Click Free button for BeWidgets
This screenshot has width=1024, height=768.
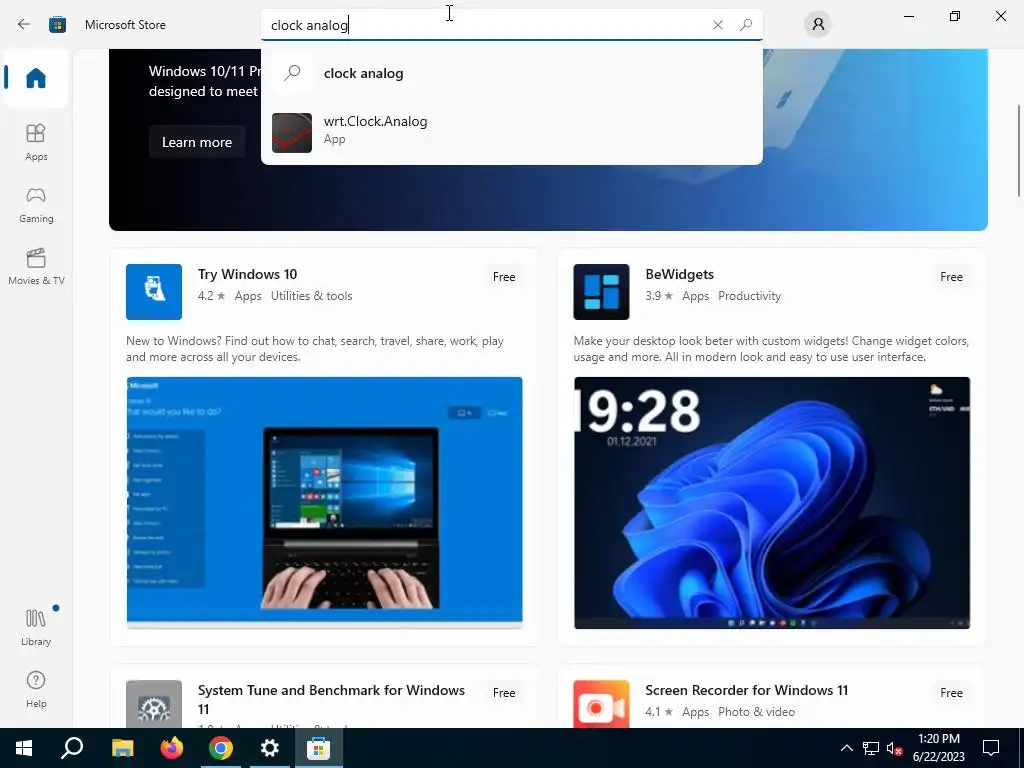tap(951, 277)
